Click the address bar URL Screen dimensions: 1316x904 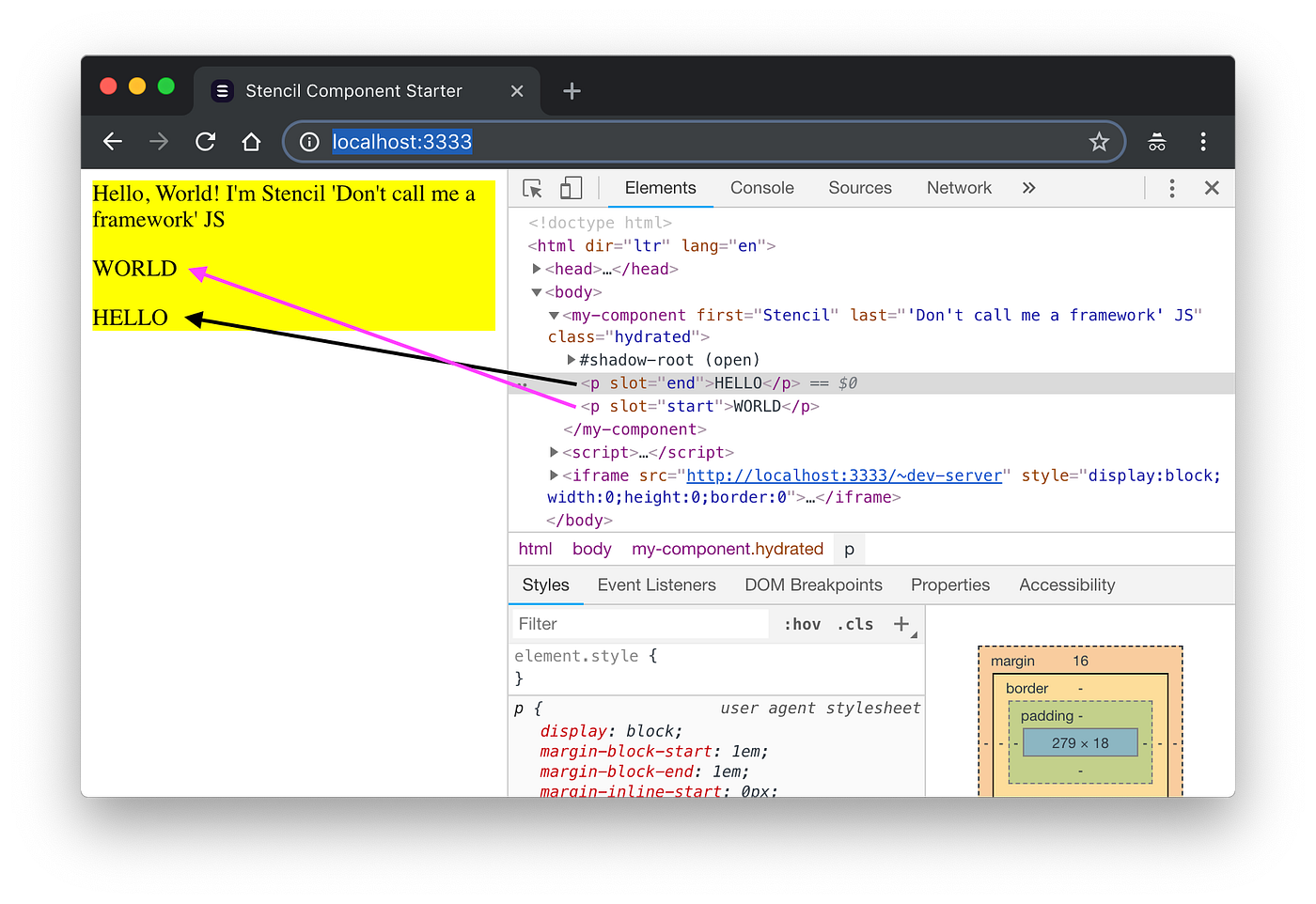pyautogui.click(x=402, y=142)
